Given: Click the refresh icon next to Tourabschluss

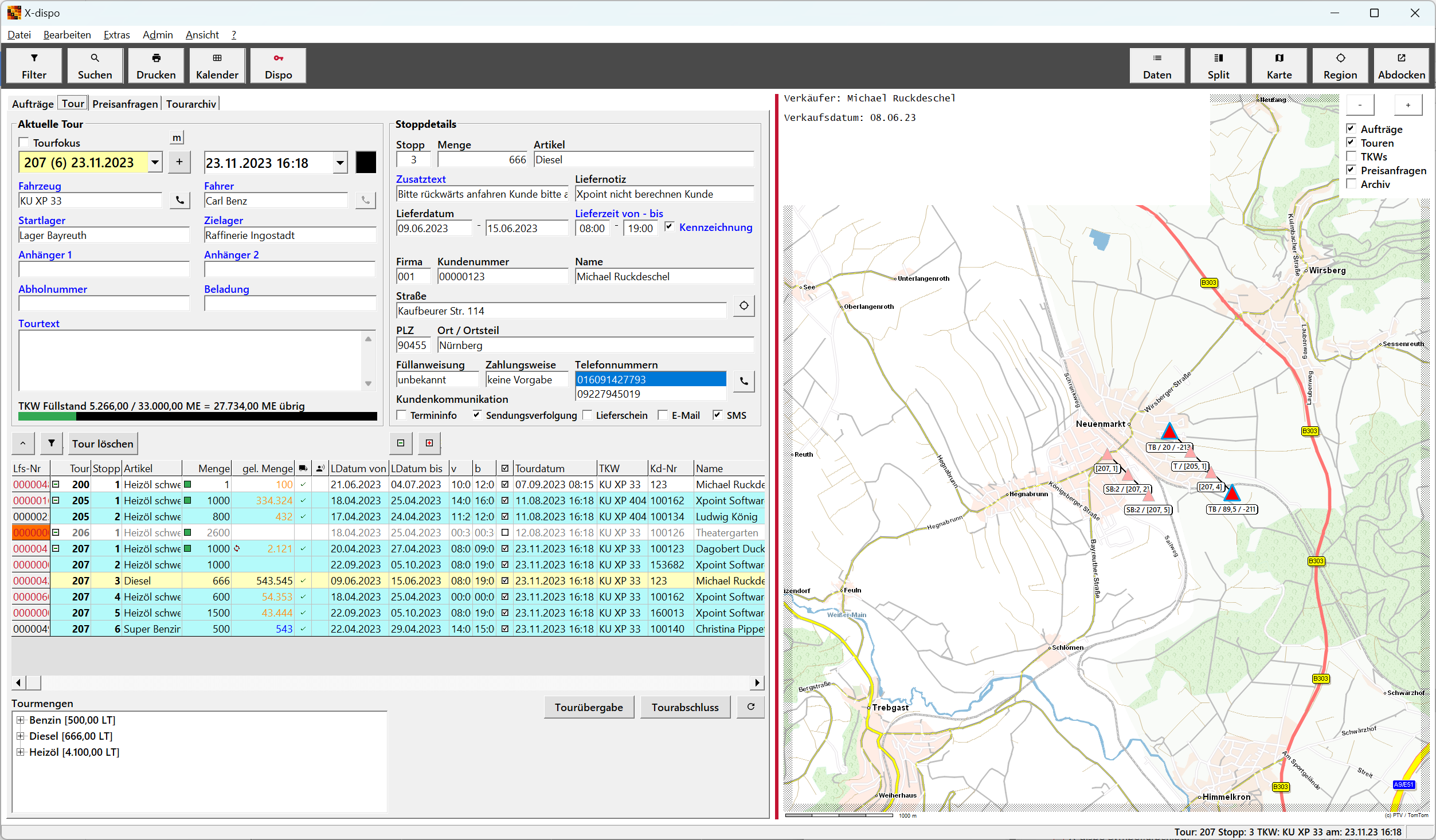Looking at the screenshot, I should [x=750, y=707].
